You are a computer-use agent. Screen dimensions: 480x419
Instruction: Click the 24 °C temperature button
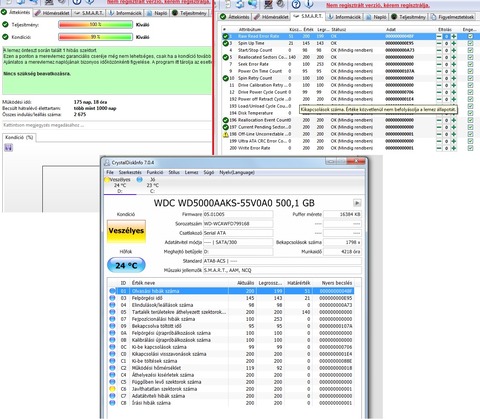(x=126, y=265)
